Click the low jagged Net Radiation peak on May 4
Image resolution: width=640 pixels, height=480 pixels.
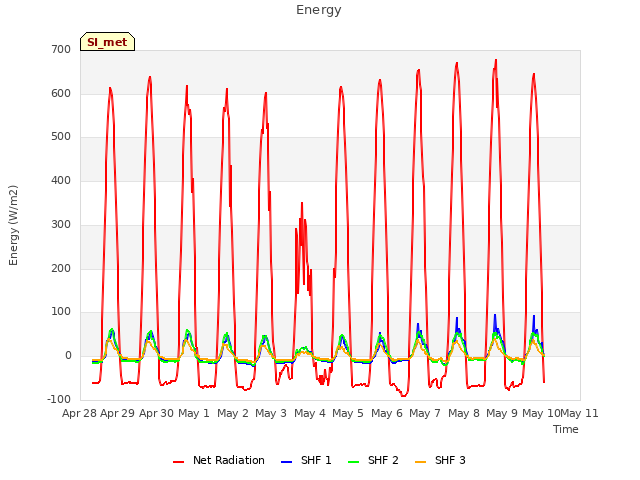[302, 203]
